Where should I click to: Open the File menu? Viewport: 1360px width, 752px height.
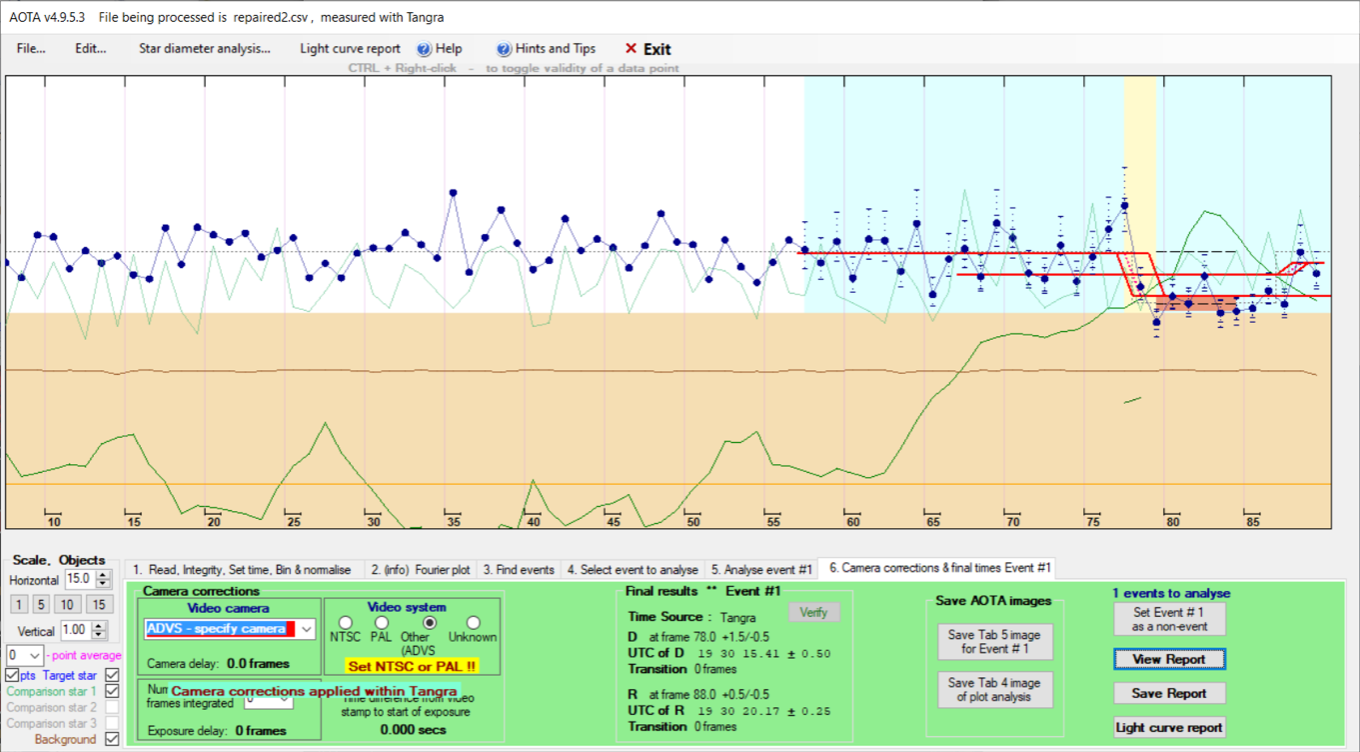pos(31,49)
